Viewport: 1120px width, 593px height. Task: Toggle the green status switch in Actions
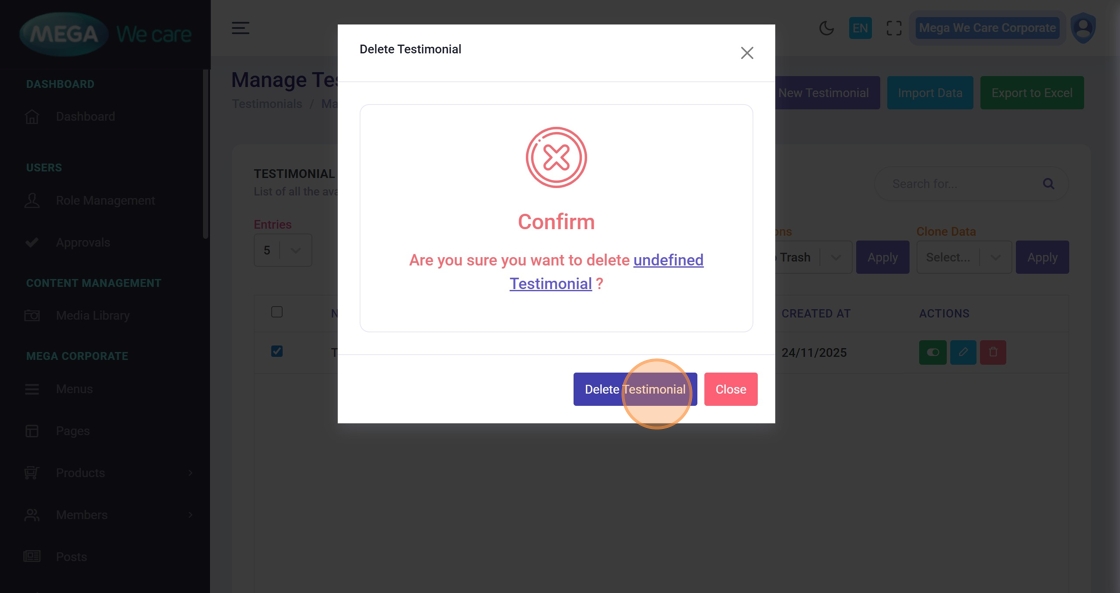(x=933, y=352)
